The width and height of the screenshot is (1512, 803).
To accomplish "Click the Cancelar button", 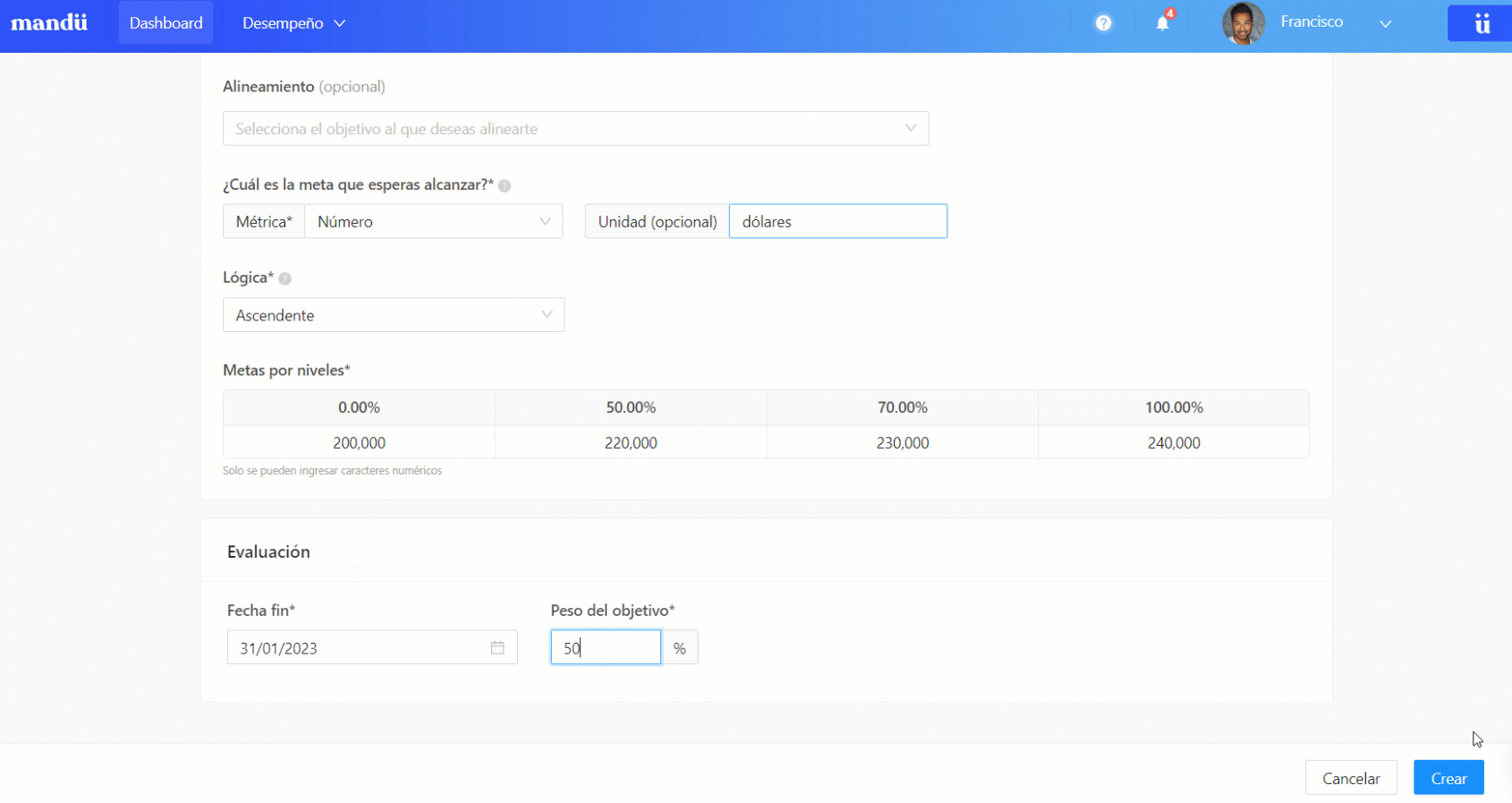I will [1351, 778].
